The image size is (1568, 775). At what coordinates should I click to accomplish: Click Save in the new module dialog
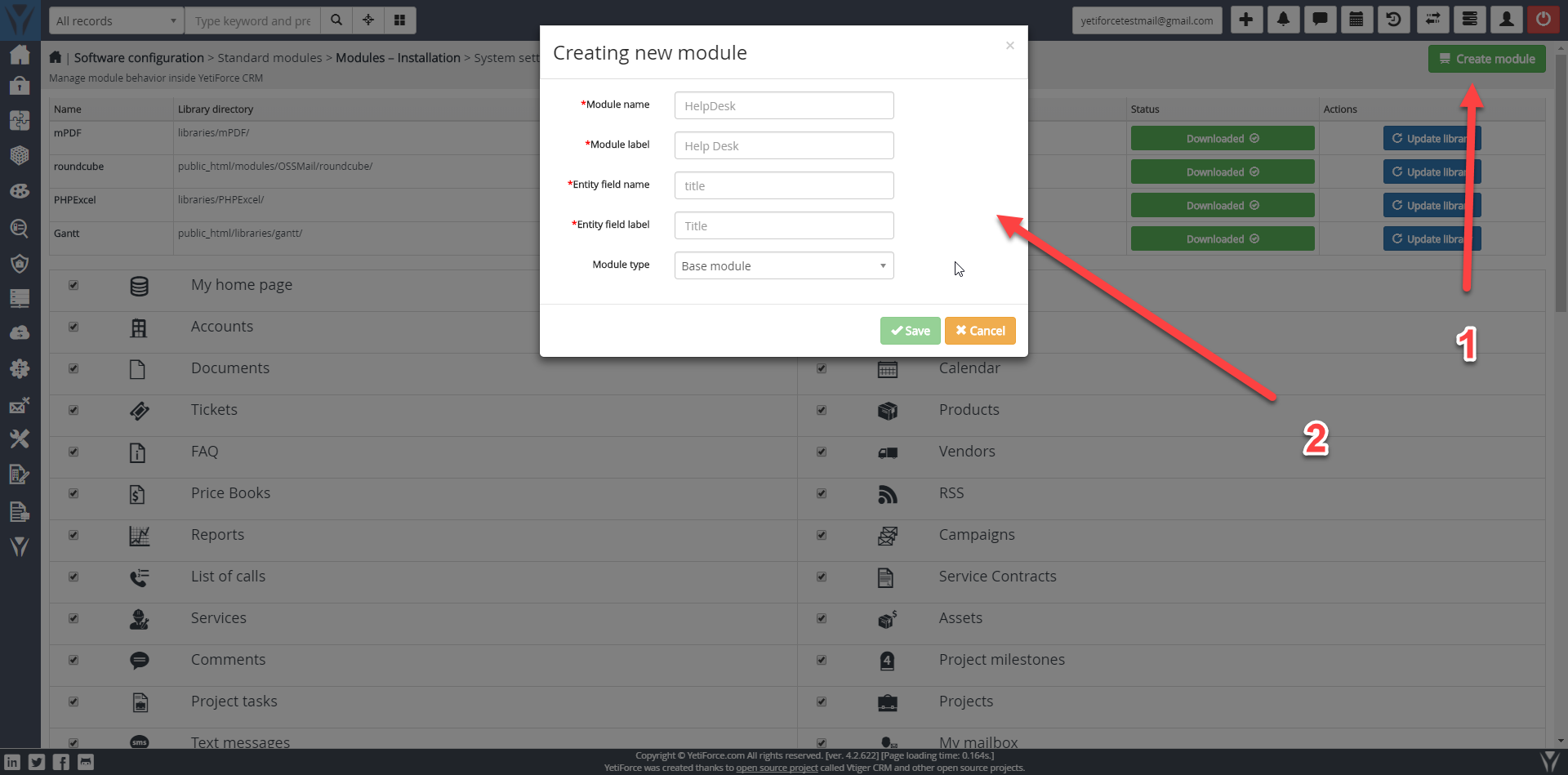(x=910, y=331)
